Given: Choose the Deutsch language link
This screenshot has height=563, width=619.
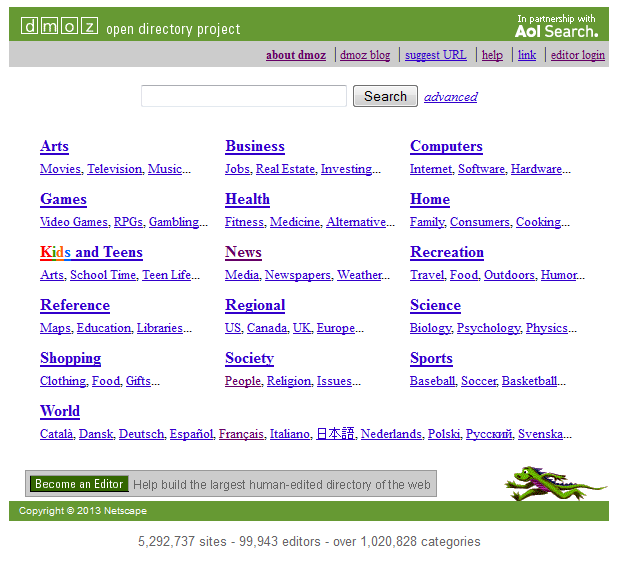Looking at the screenshot, I should tap(141, 434).
